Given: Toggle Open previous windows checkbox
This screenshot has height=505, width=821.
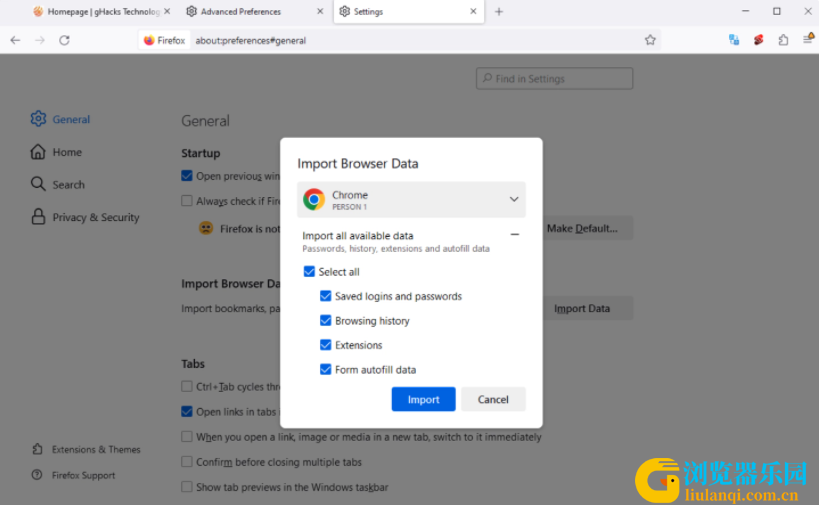Looking at the screenshot, I should tap(187, 175).
